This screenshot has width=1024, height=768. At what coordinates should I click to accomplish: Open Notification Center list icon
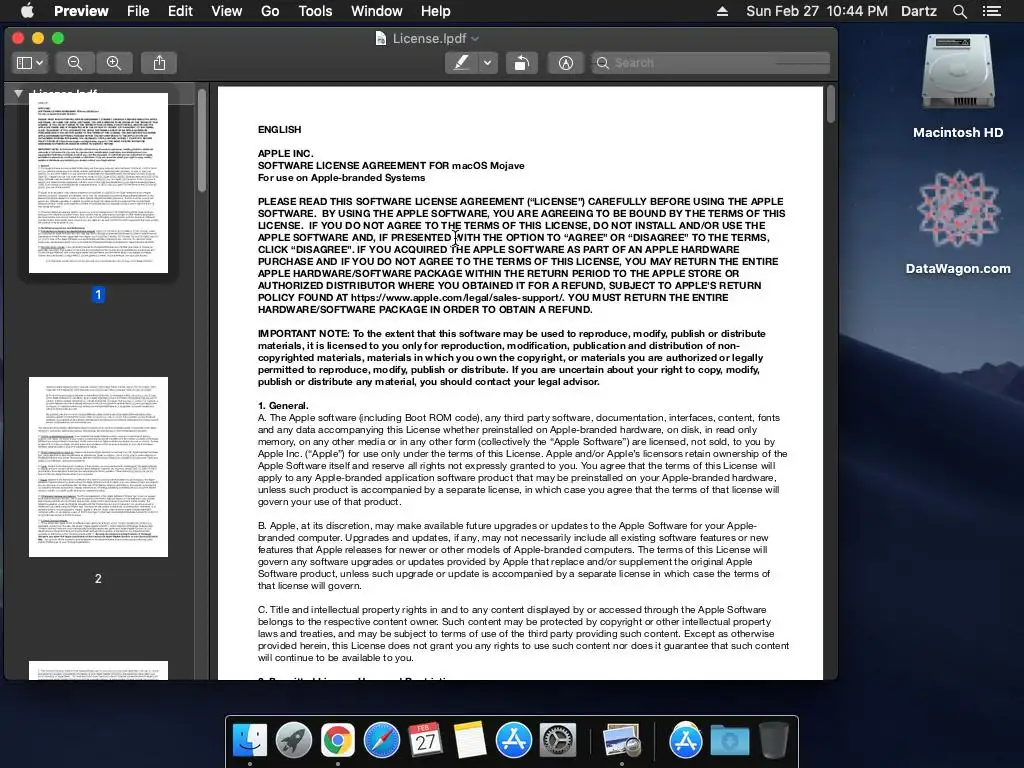(992, 11)
